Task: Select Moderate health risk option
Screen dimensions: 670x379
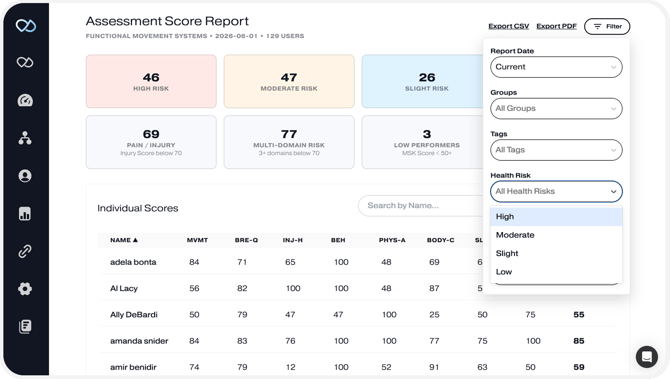Action: (x=556, y=235)
